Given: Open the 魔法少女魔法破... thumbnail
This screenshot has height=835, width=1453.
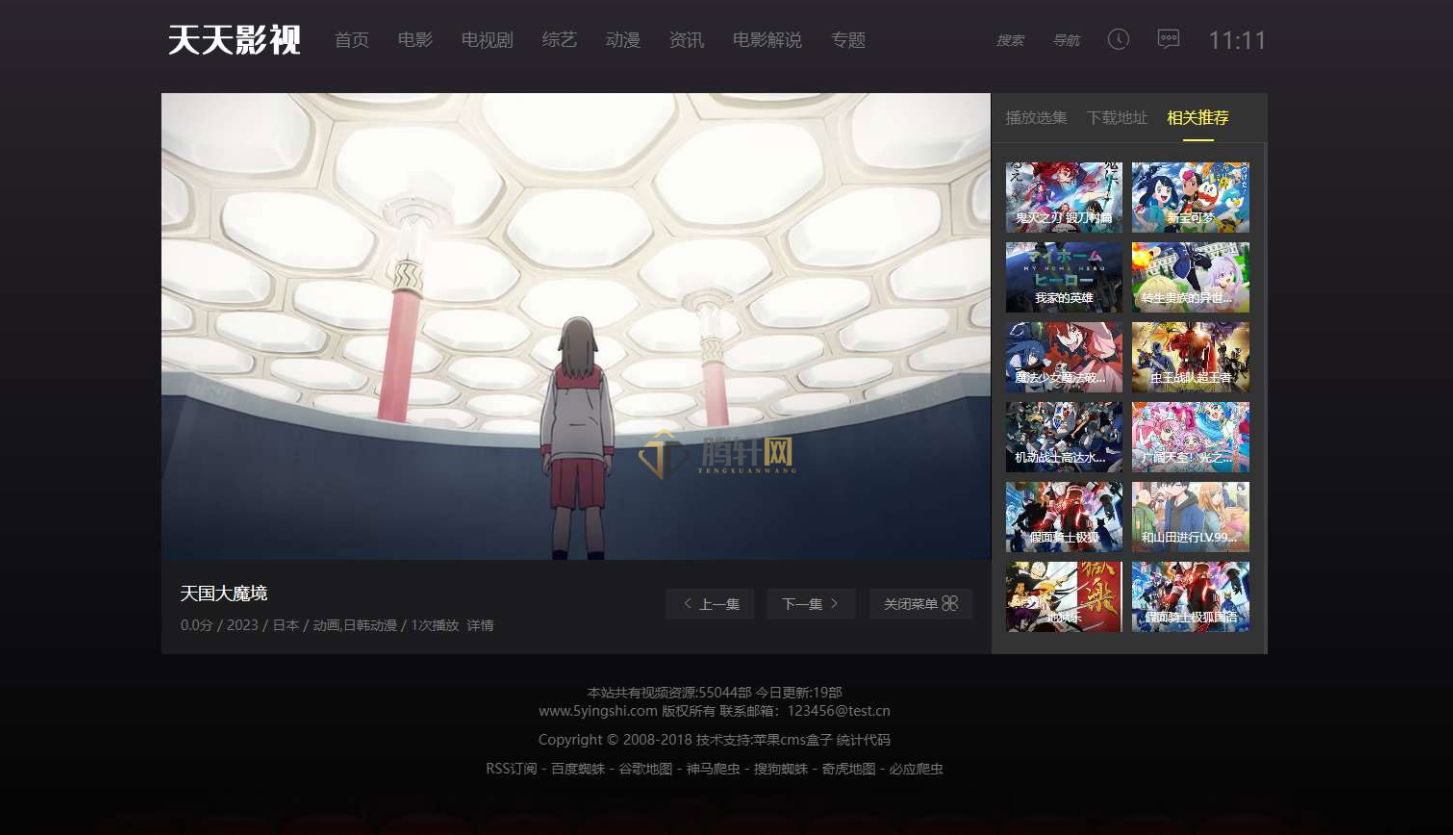Looking at the screenshot, I should tap(1064, 357).
